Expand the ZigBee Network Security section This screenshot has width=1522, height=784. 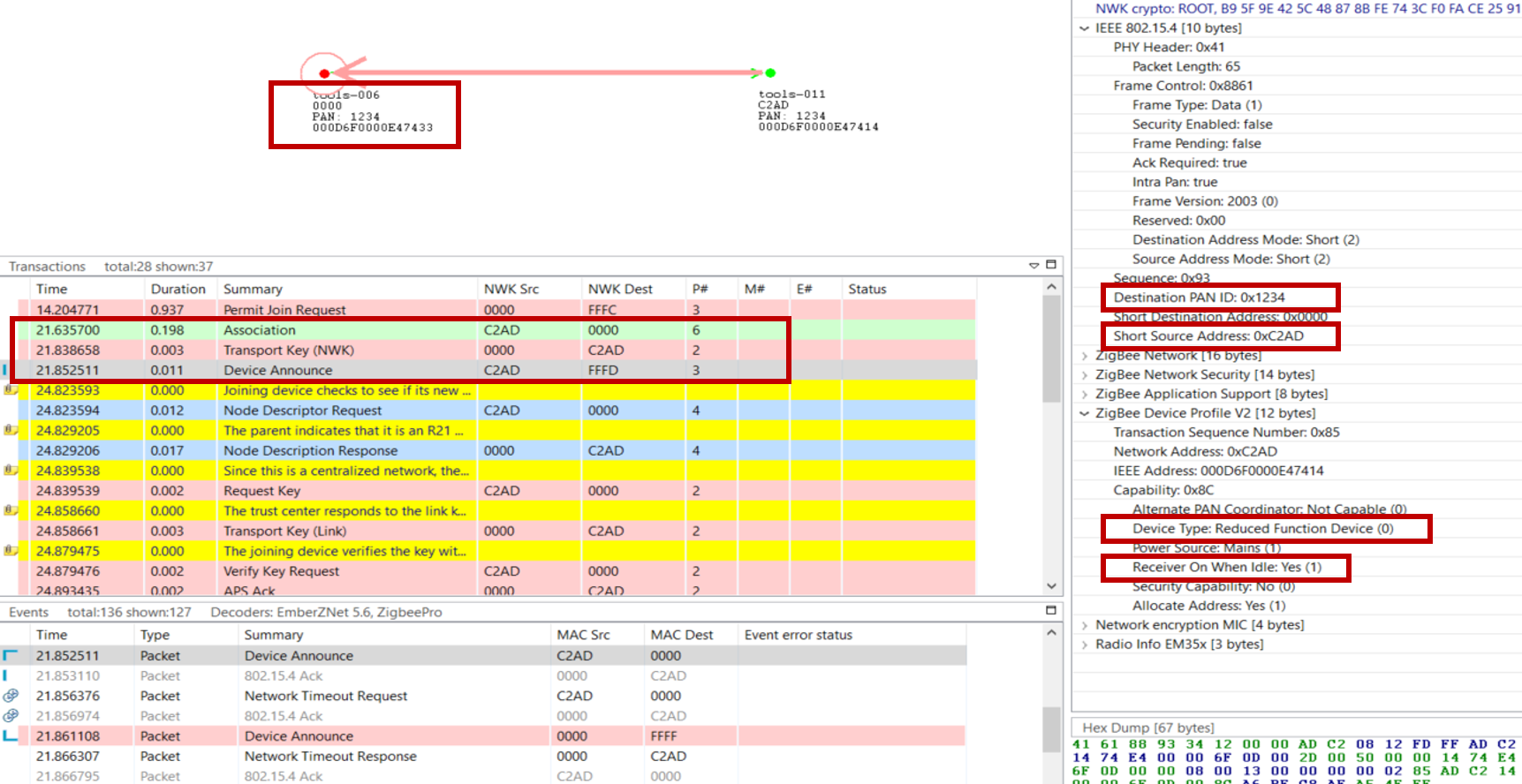(1084, 375)
